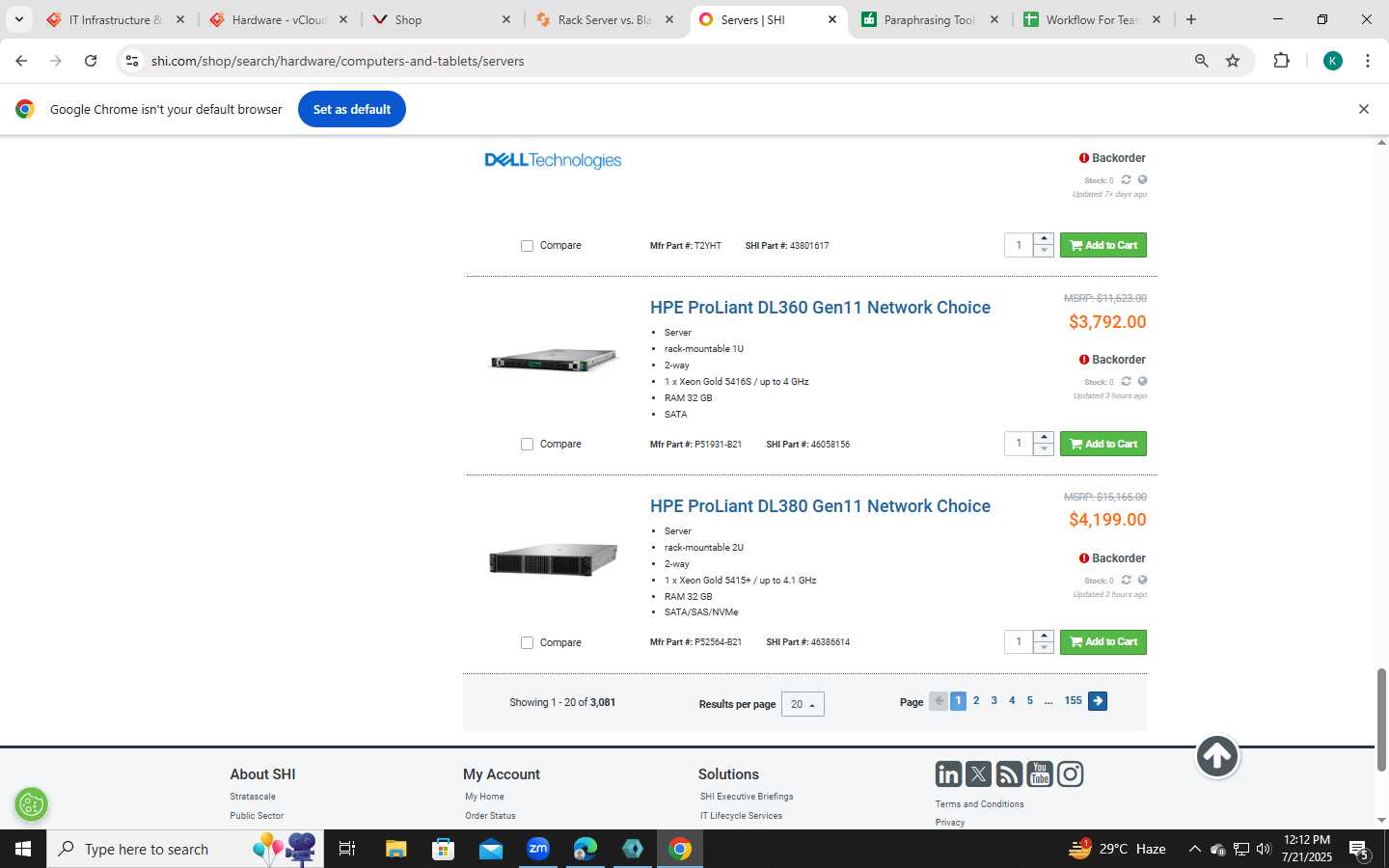The height and width of the screenshot is (868, 1389).
Task: Open Microsoft Store in taskbar
Action: click(x=443, y=849)
